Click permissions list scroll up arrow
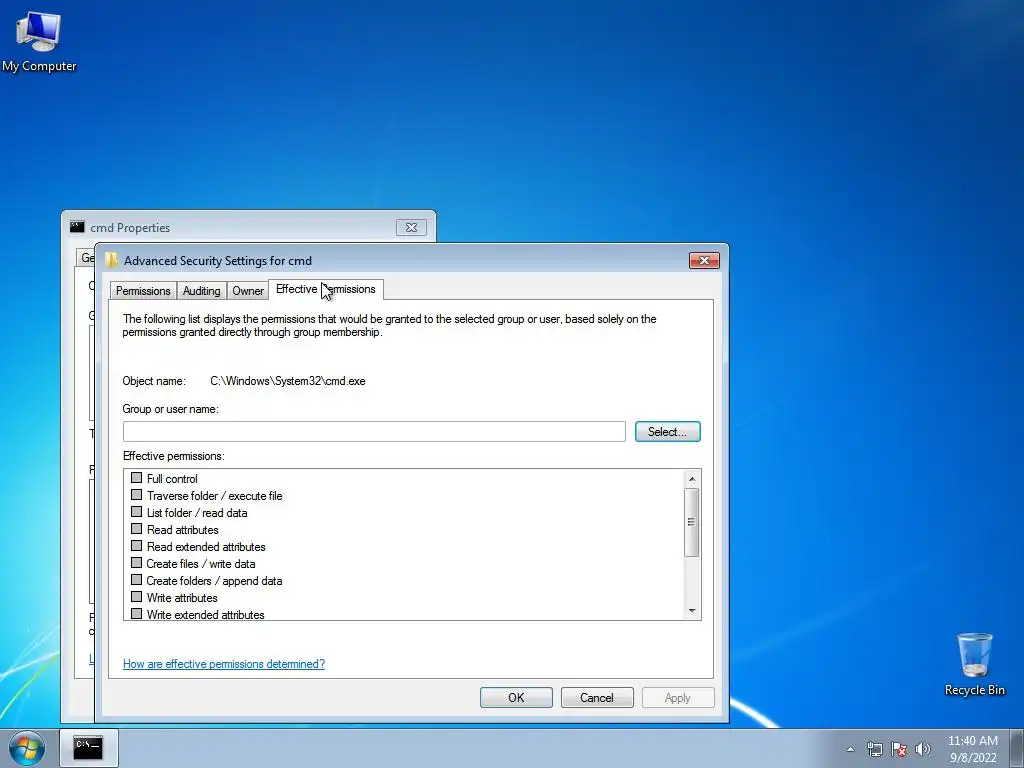 coord(692,479)
